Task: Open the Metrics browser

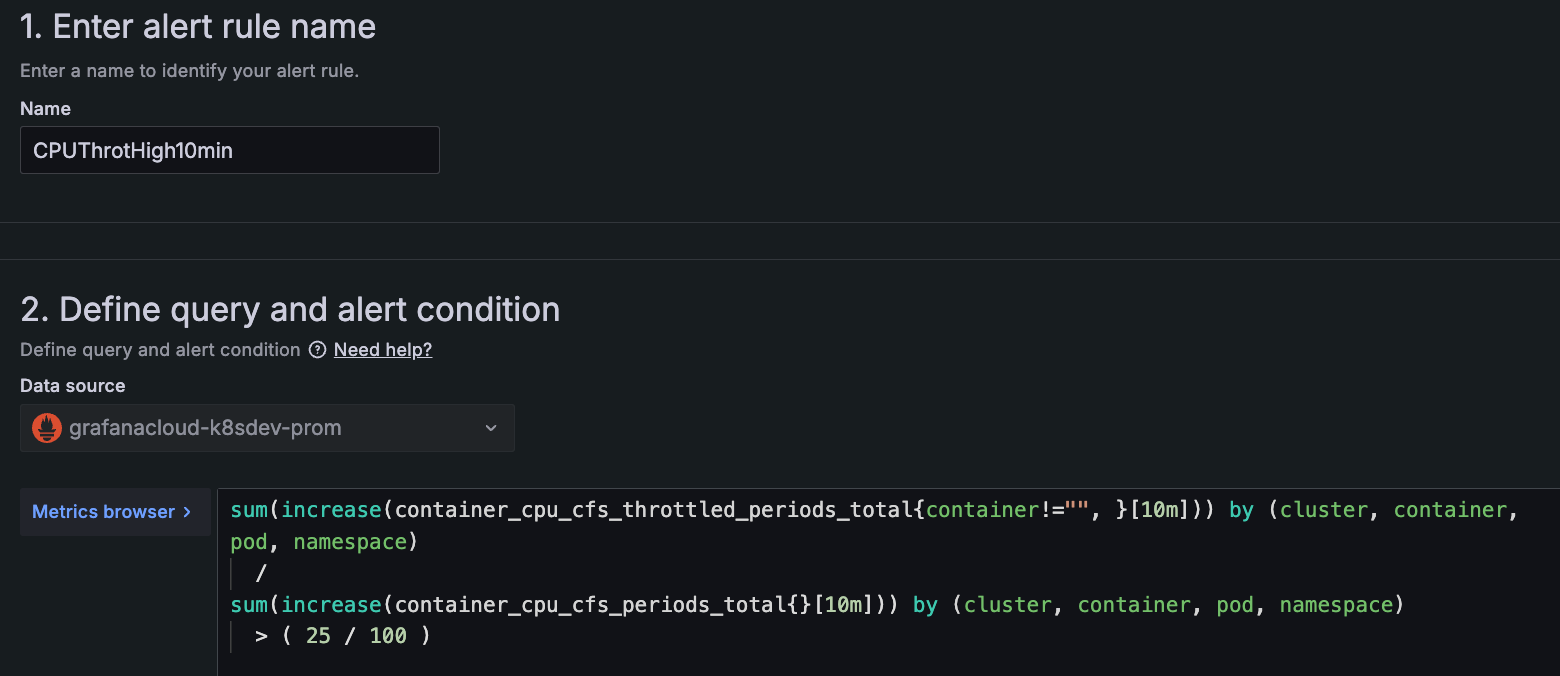Action: pos(103,512)
